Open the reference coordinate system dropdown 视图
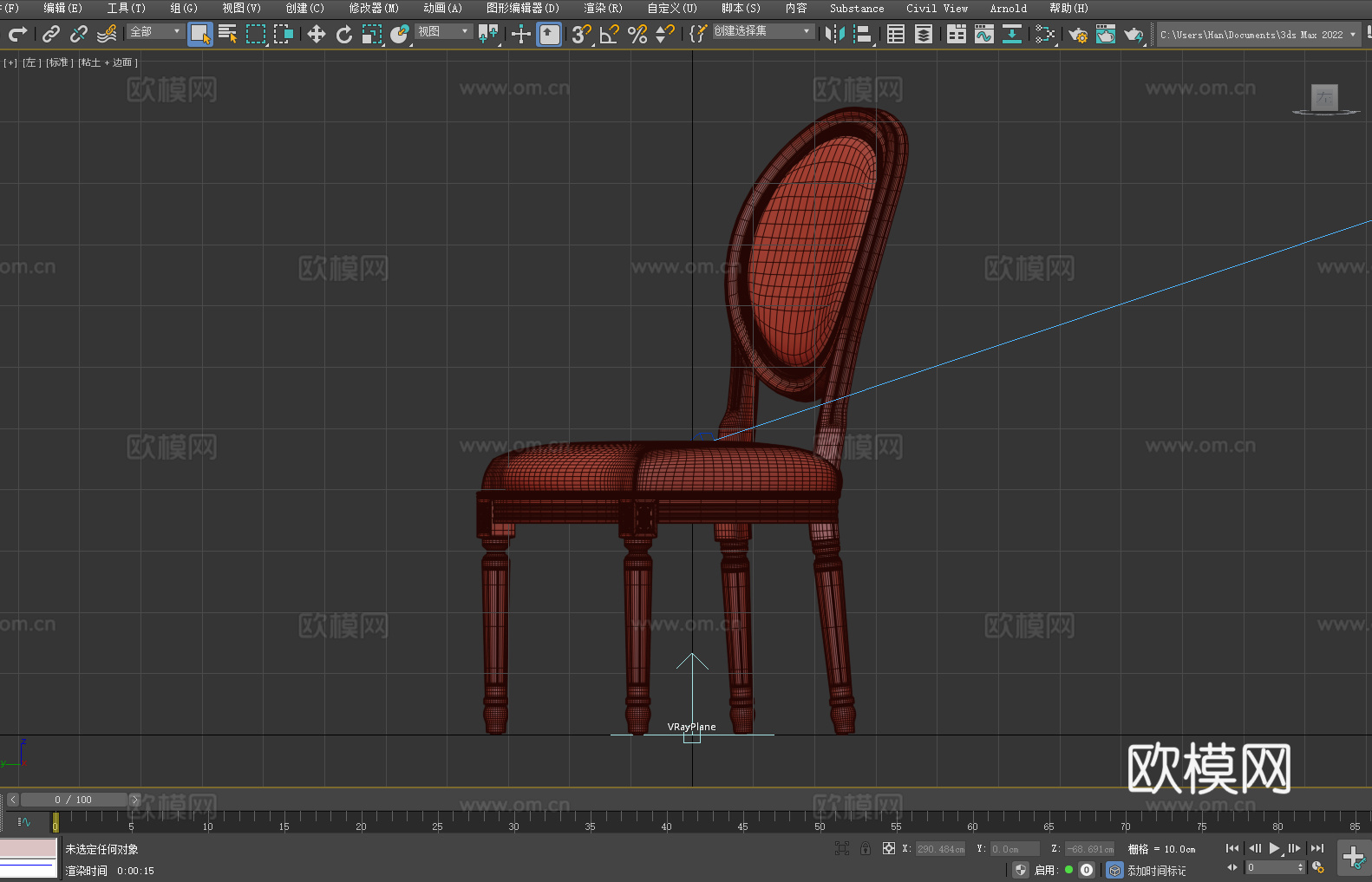Viewport: 1372px width, 882px height. click(442, 31)
